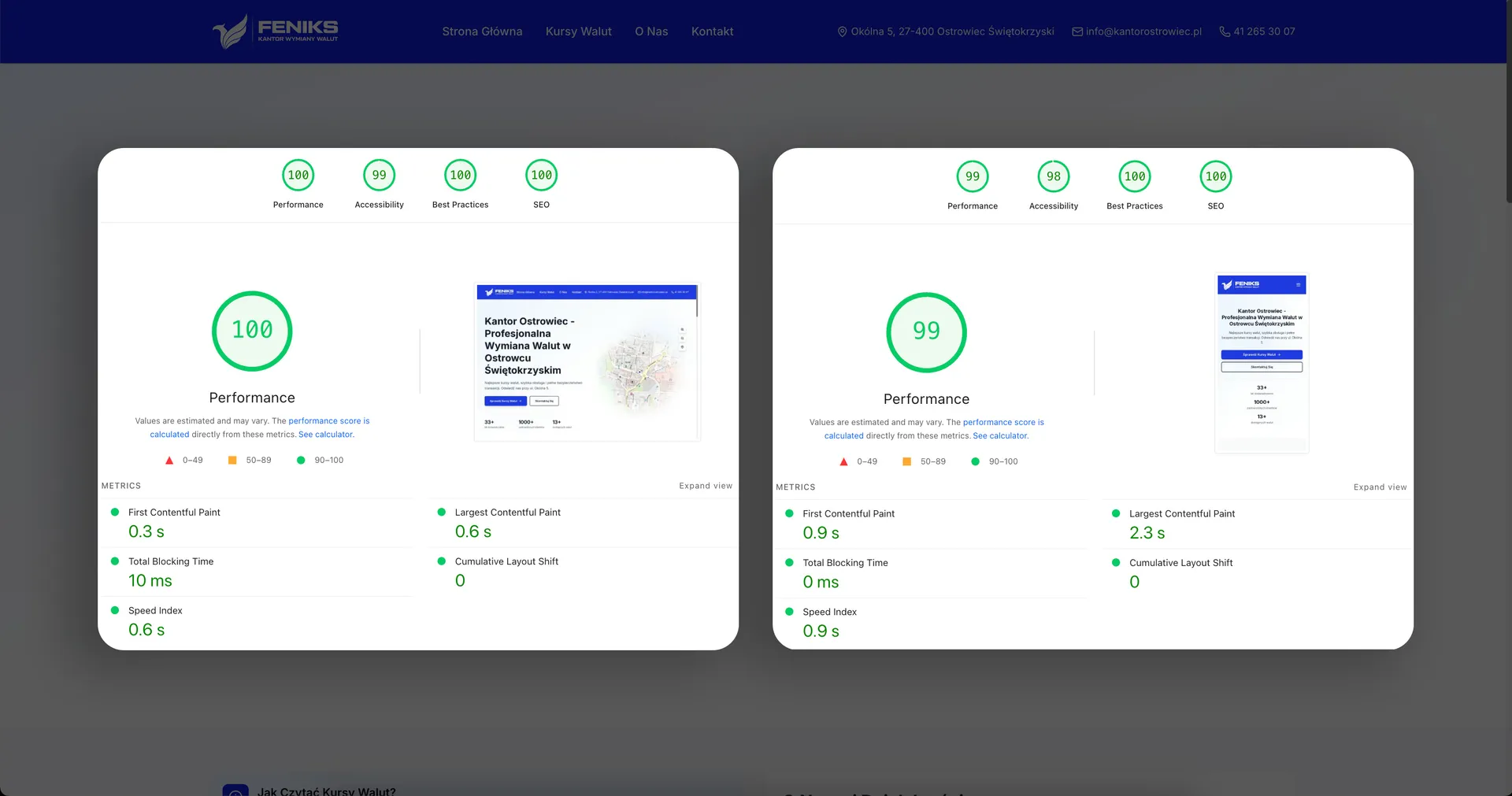Click desktop Best Practices score gauge
Image resolution: width=1512 pixels, height=796 pixels.
[460, 176]
